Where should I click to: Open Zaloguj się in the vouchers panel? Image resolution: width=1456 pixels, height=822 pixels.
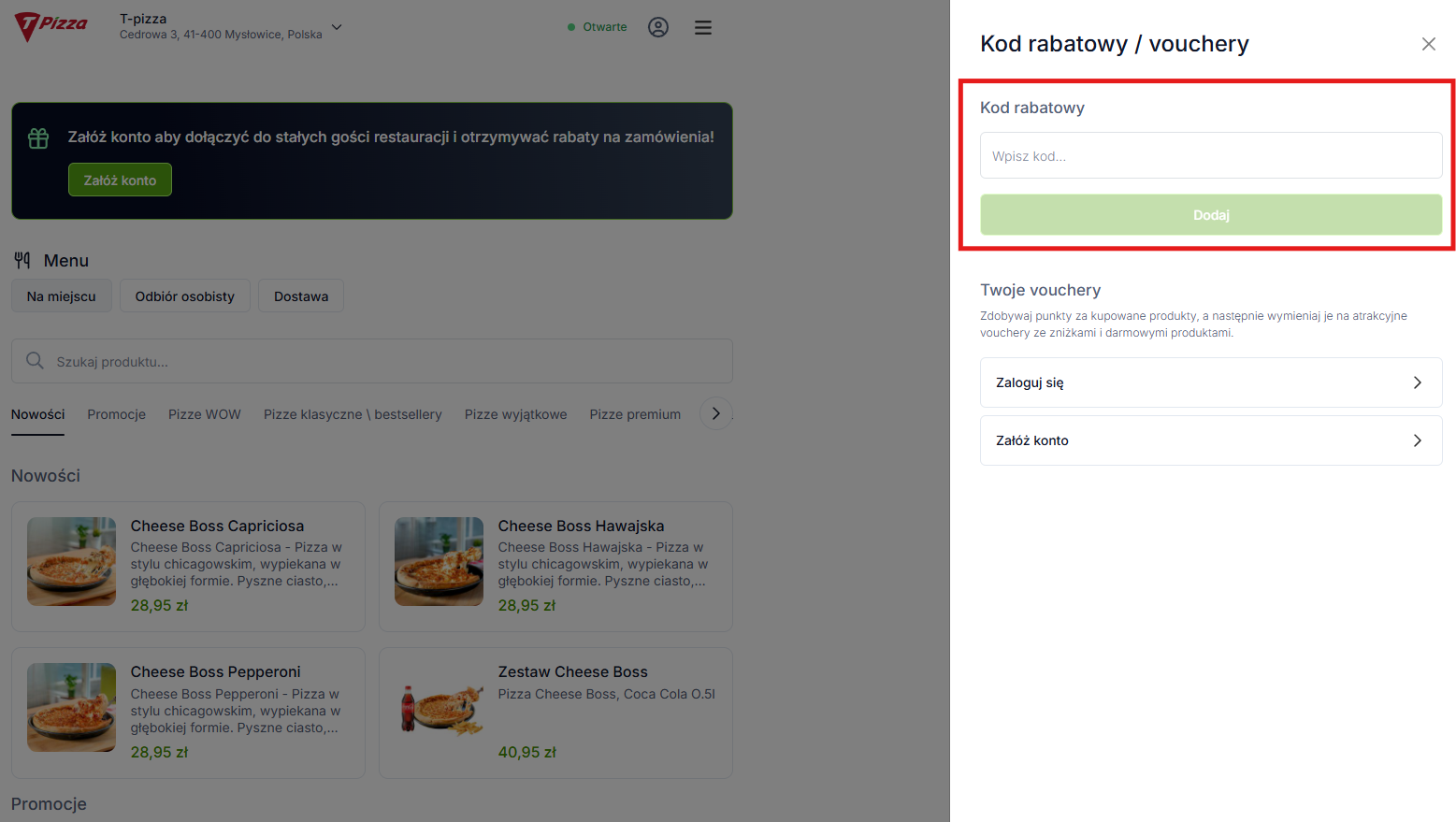(x=1210, y=382)
